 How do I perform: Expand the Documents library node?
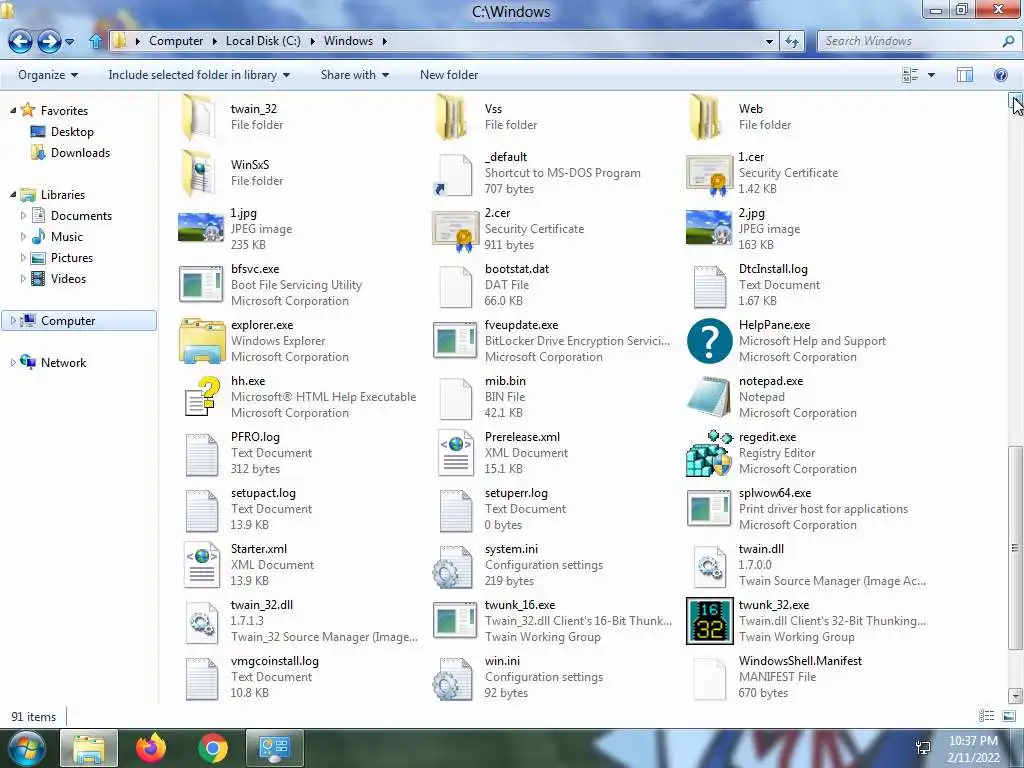24,216
